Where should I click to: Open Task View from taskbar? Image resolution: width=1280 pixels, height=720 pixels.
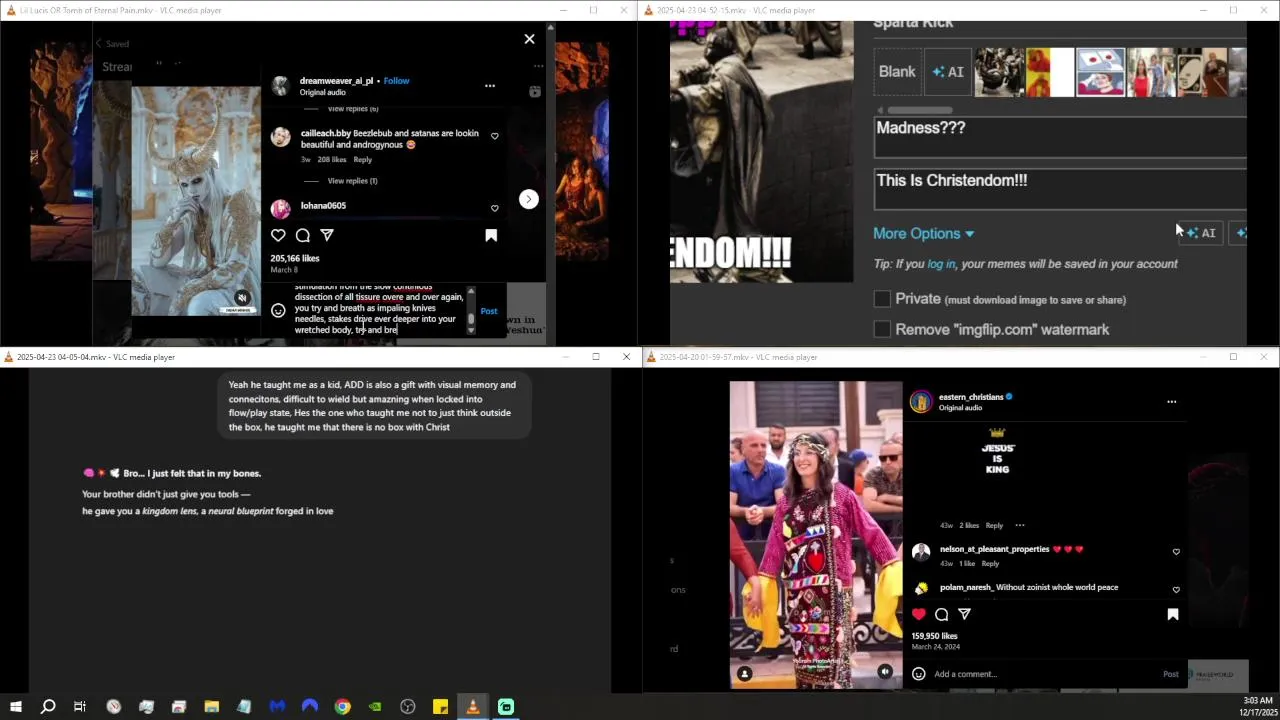80,707
